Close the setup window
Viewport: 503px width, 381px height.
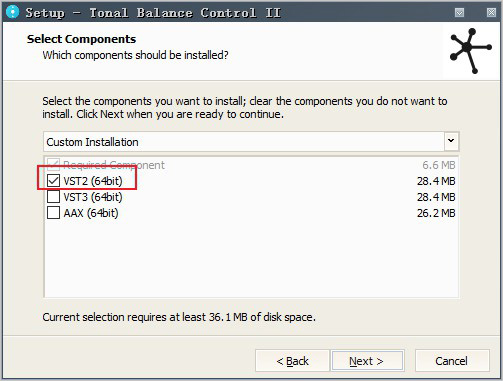491,13
